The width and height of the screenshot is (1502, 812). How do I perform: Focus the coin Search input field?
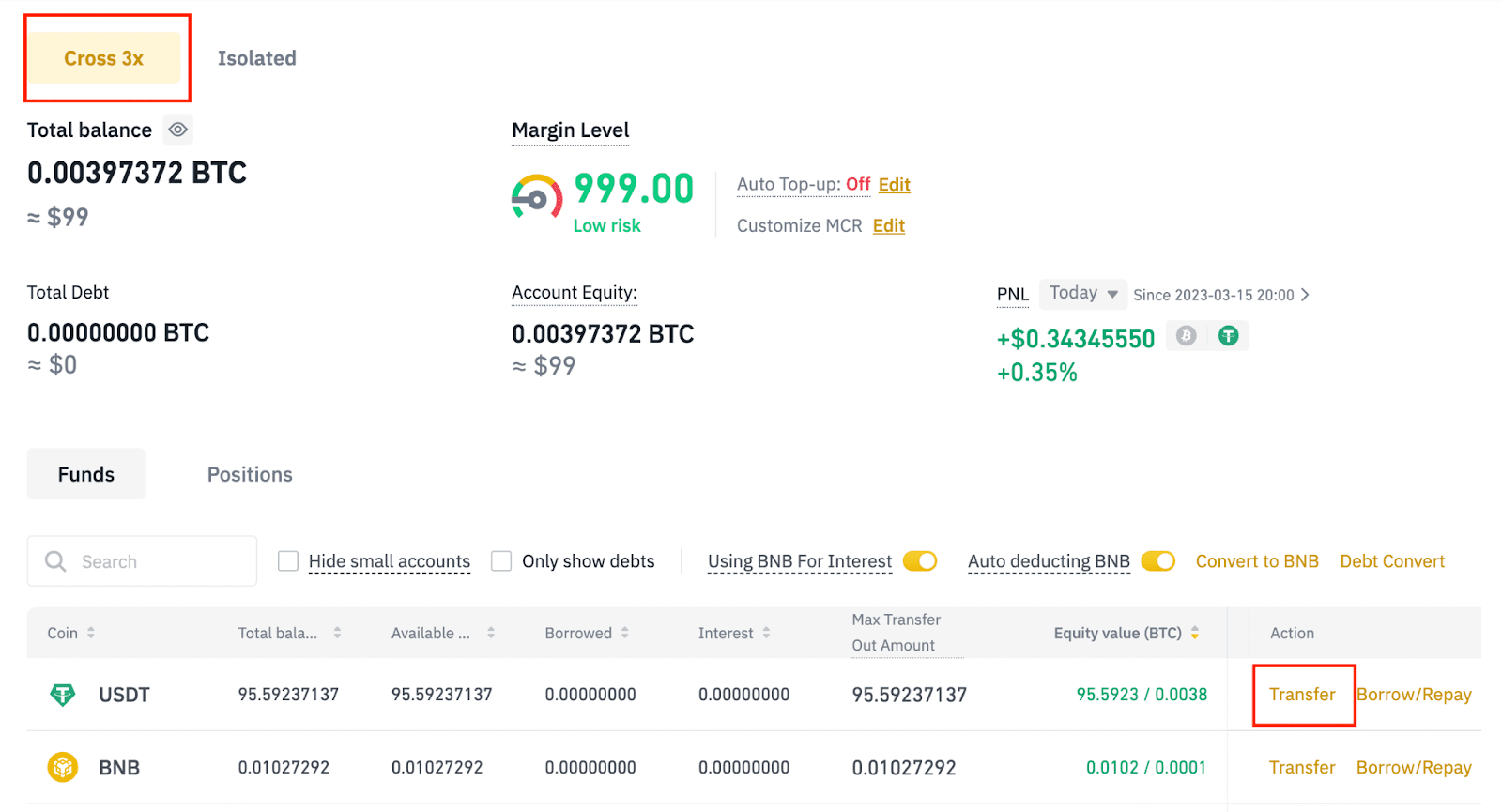[142, 561]
